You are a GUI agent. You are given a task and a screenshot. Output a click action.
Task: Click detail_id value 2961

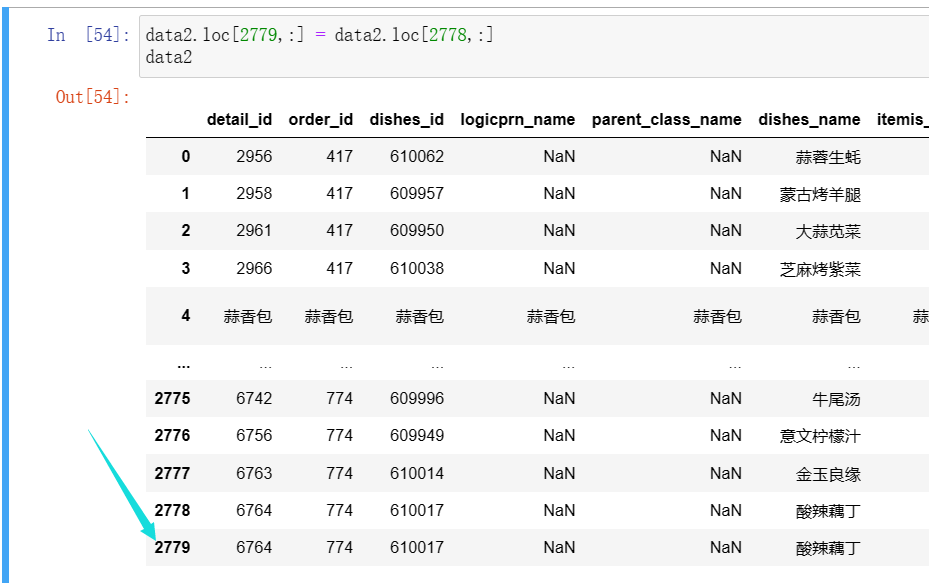[254, 230]
